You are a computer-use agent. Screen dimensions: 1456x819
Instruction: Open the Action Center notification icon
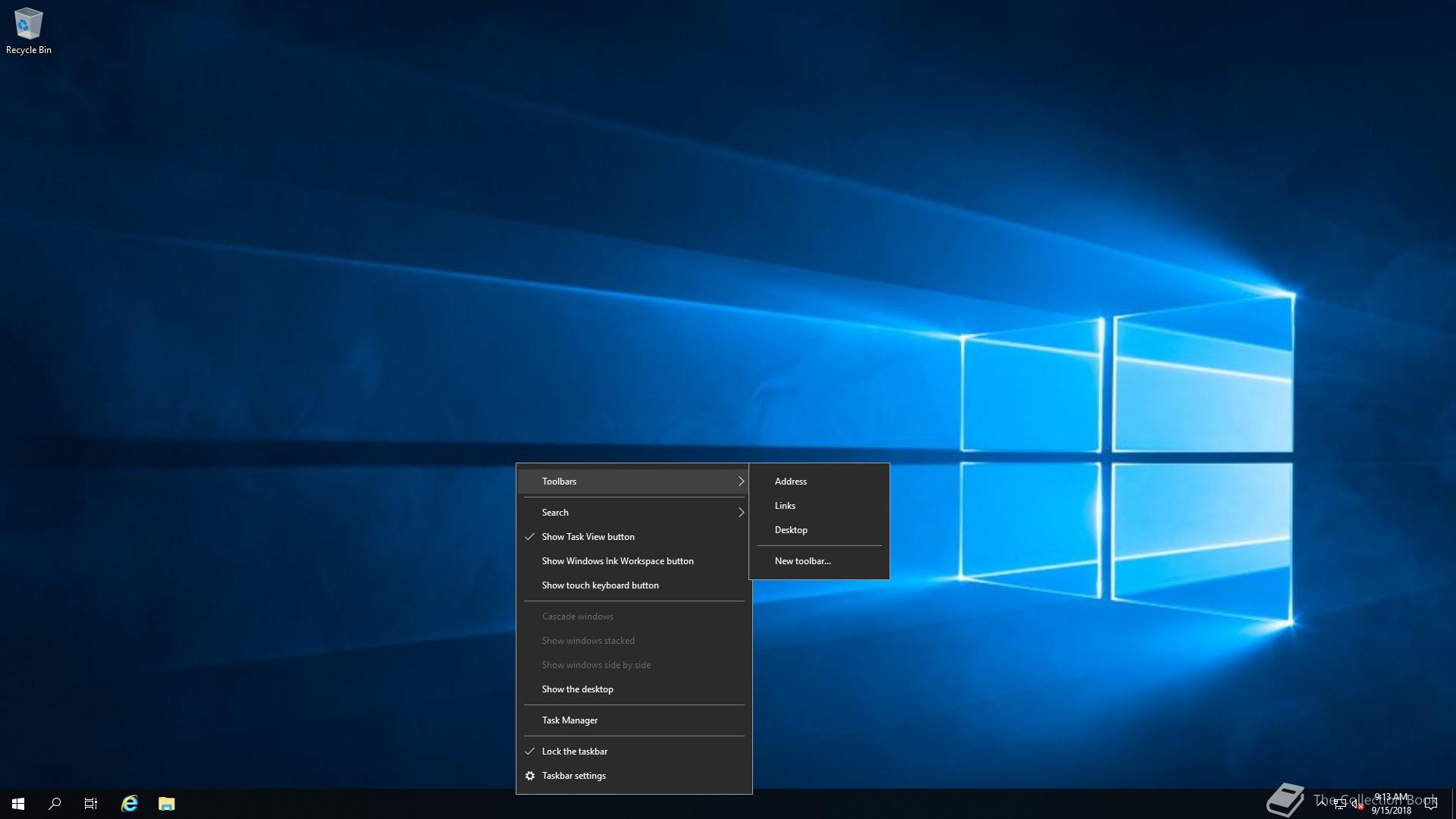coord(1431,804)
